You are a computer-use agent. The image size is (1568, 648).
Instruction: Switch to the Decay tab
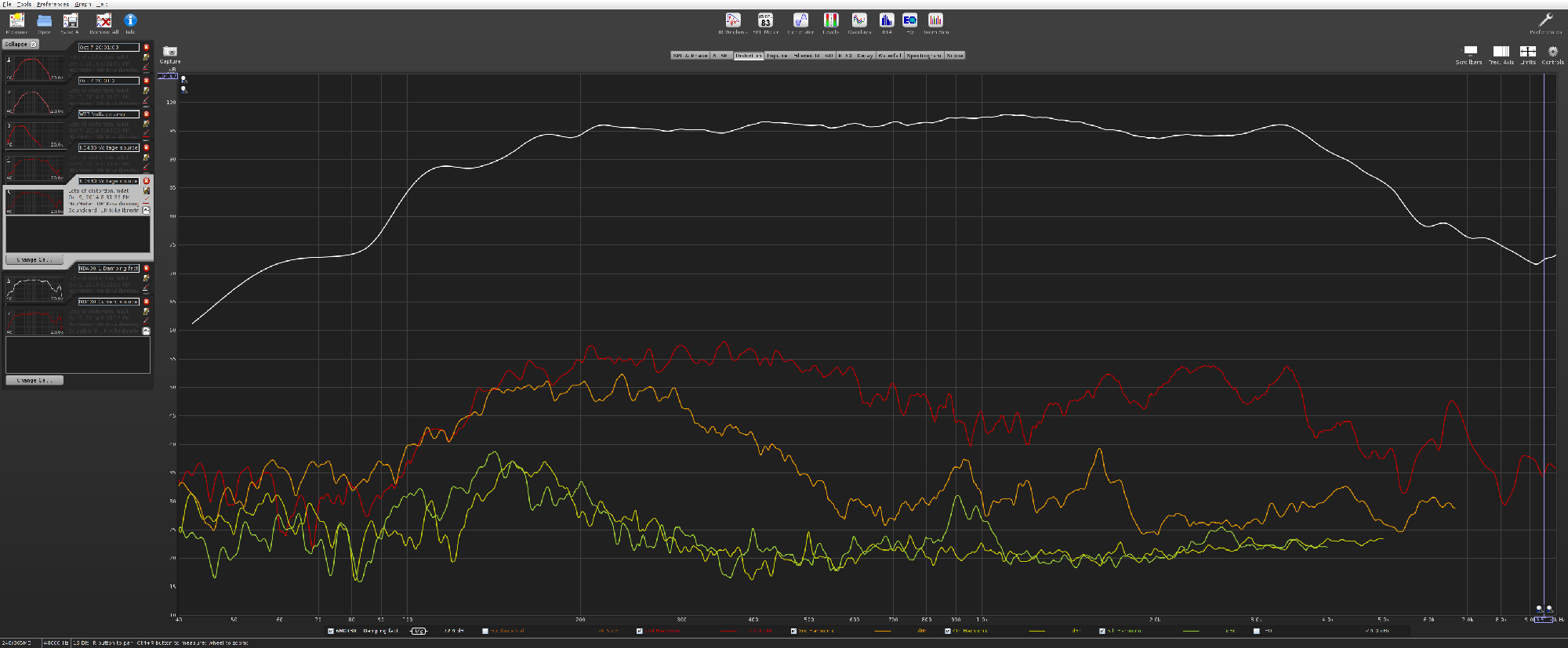click(x=866, y=56)
